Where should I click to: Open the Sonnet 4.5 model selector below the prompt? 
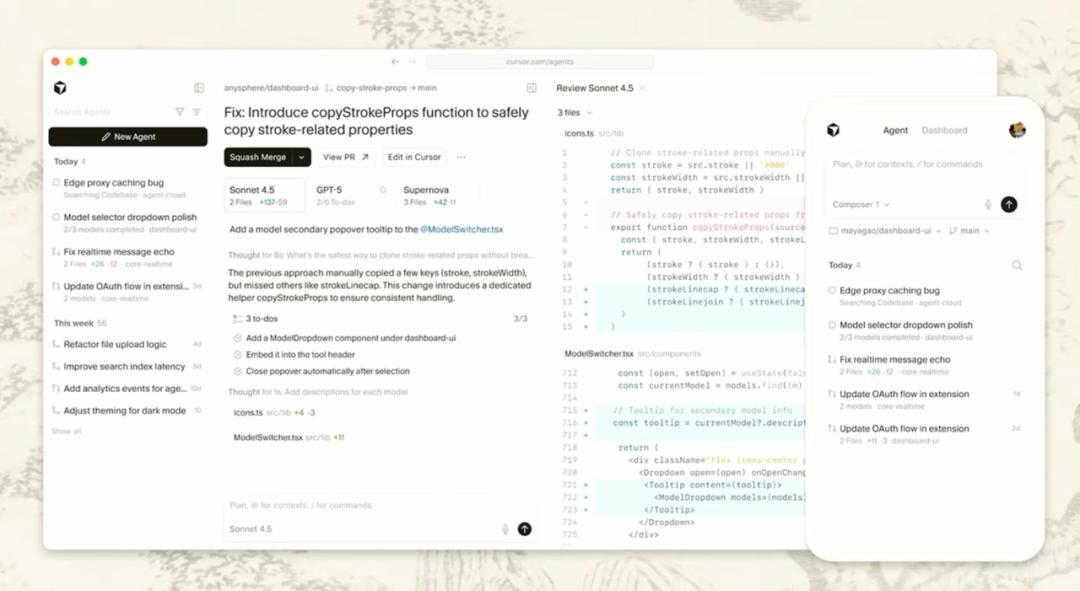251,529
